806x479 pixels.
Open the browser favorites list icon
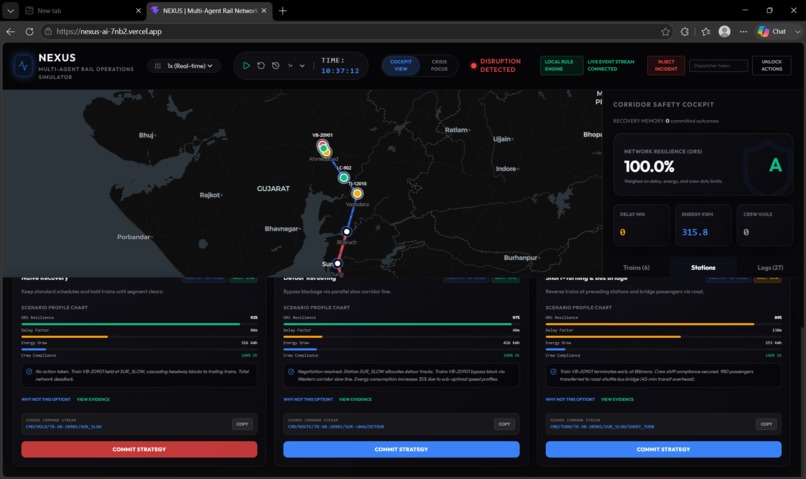tap(706, 32)
